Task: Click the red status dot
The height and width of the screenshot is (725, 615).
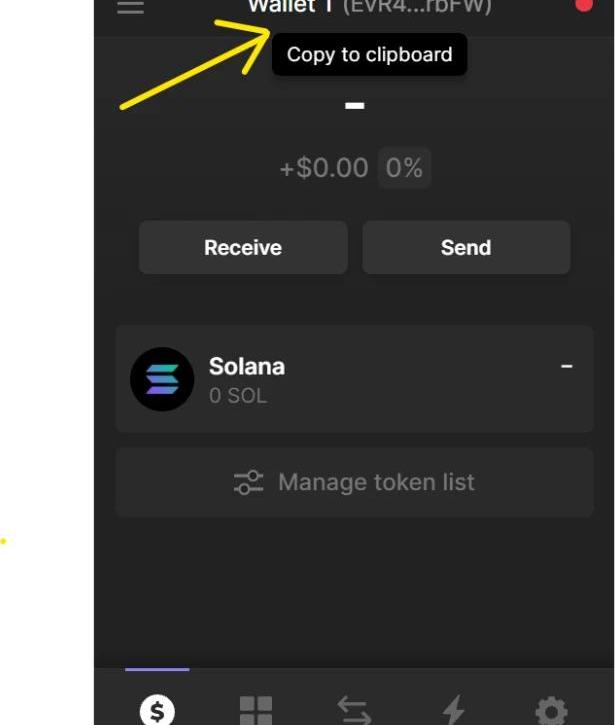Action: click(x=584, y=5)
